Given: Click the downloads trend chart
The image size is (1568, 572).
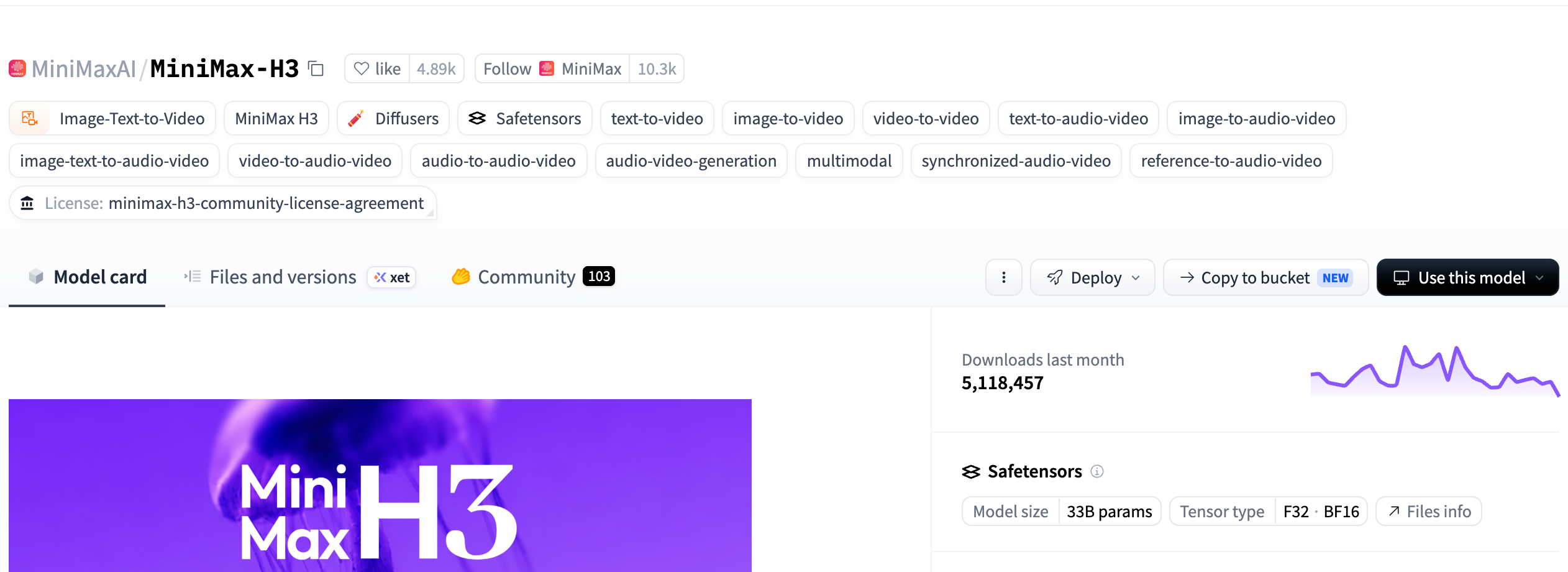Looking at the screenshot, I should (x=1435, y=371).
